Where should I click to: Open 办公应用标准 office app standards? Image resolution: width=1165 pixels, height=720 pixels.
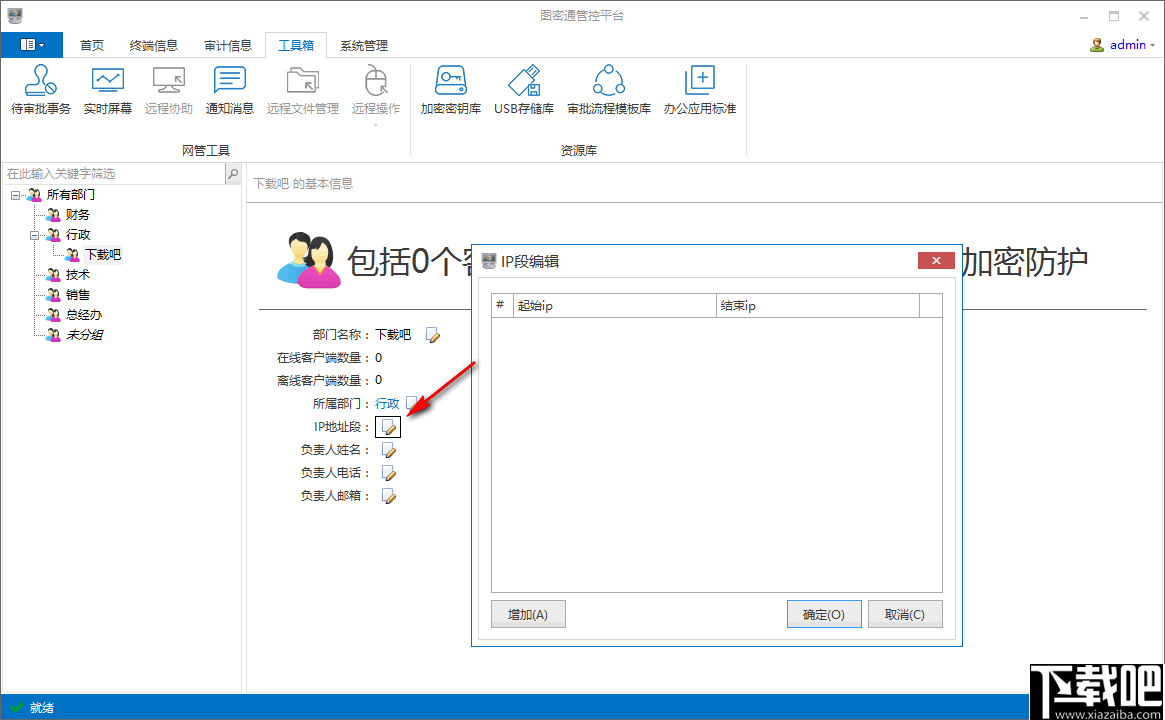pyautogui.click(x=700, y=90)
